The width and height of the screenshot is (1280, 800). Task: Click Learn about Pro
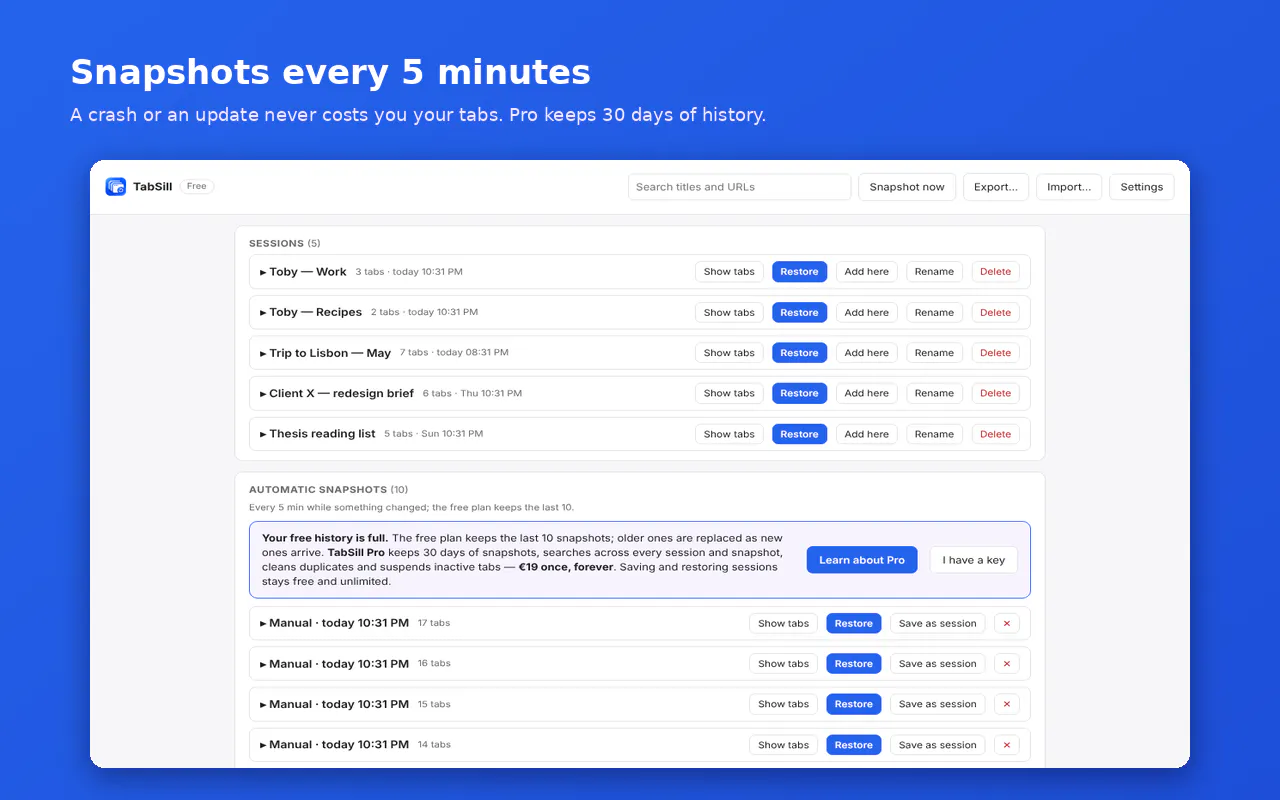[862, 560]
